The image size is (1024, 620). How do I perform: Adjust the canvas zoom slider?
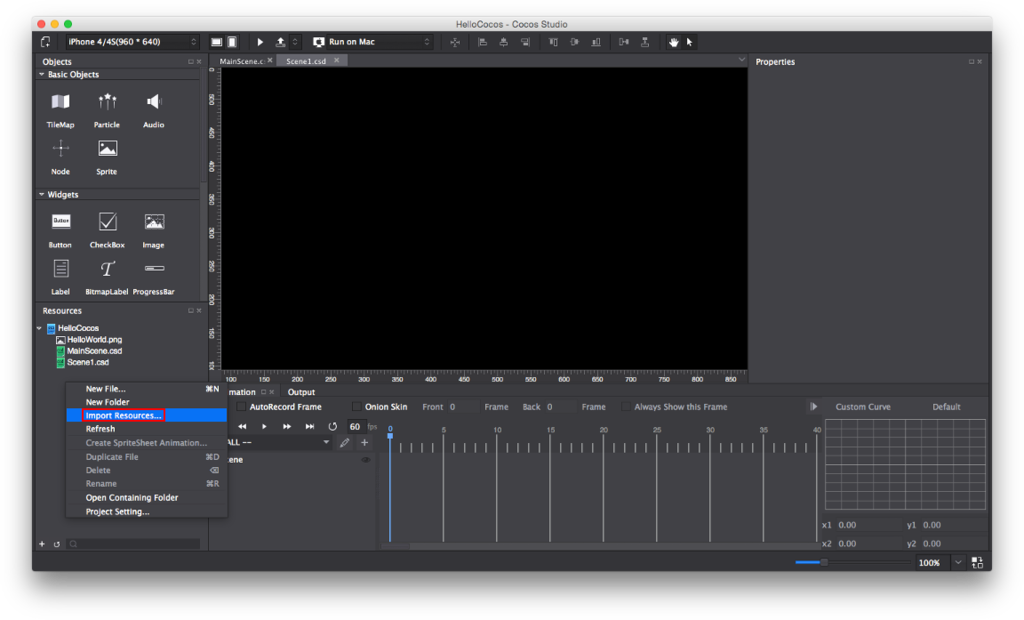tap(824, 562)
